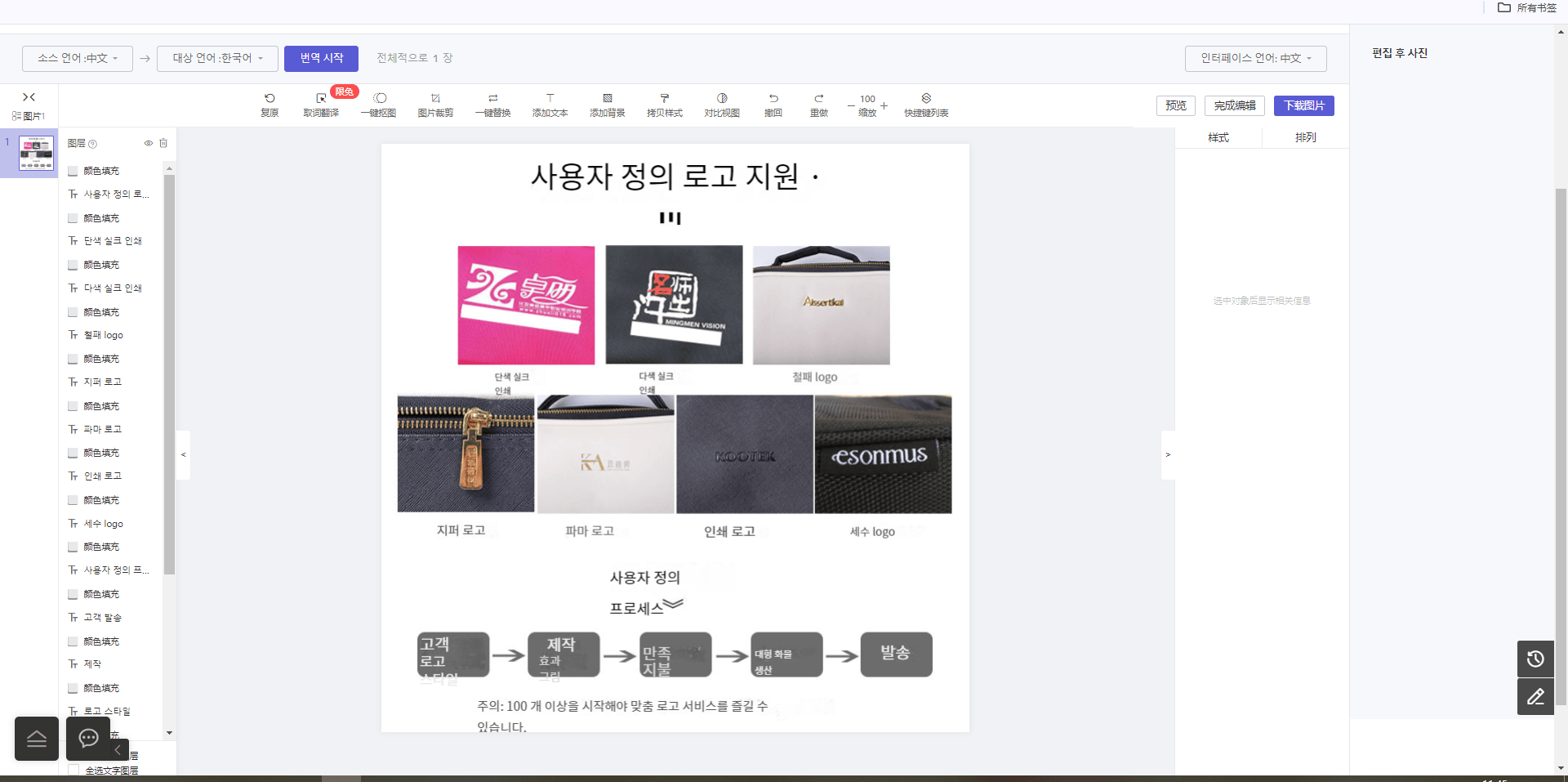Click the 取词翻译 word translation tool
Screen dimensions: 1568x782
click(x=321, y=105)
